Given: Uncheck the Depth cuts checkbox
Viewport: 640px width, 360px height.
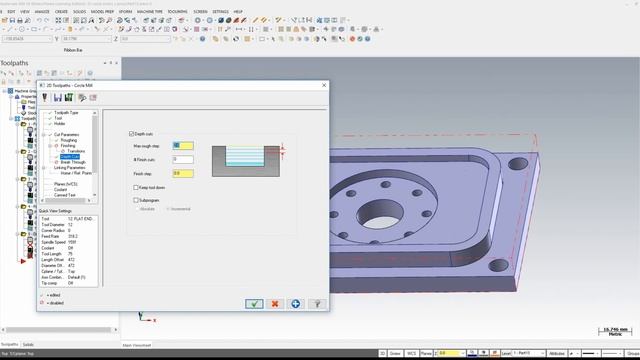Looking at the screenshot, I should point(131,134).
